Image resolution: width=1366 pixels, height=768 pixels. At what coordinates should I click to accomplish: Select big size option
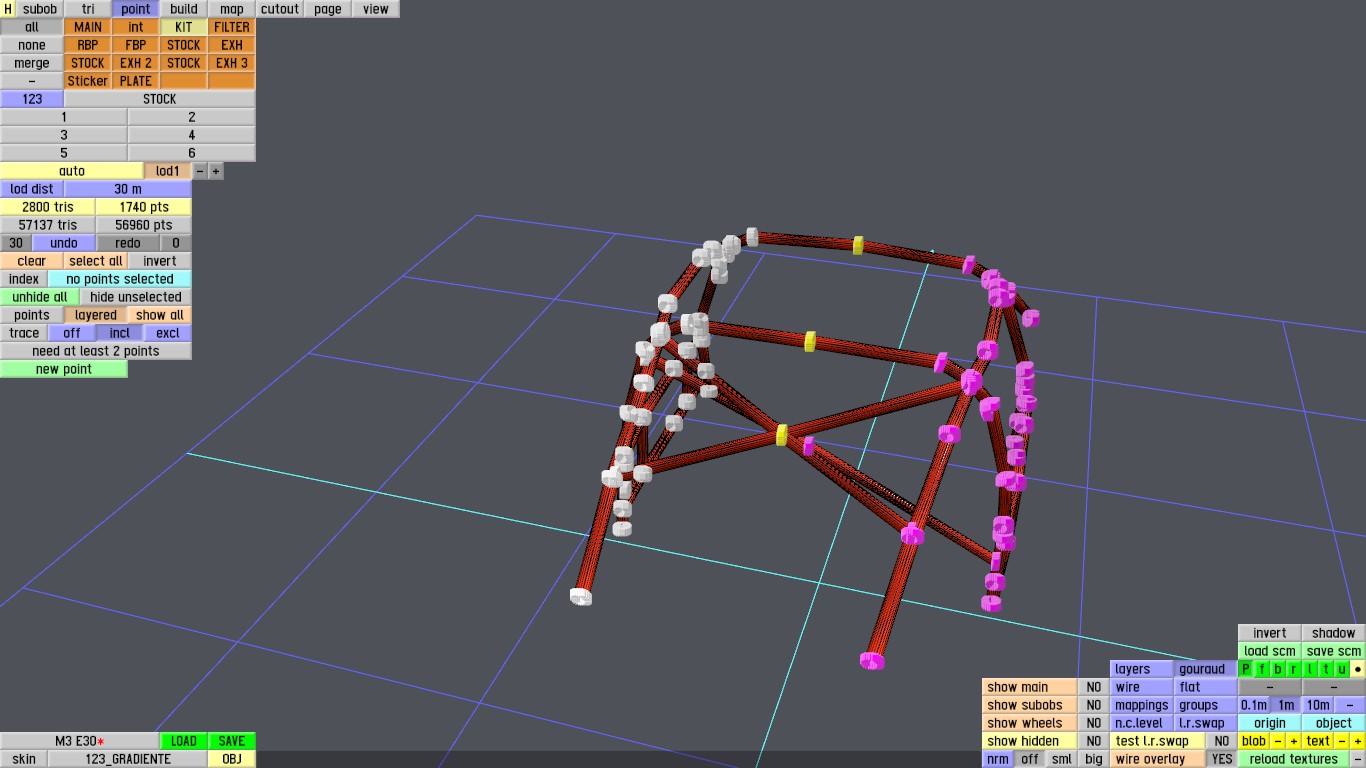pyautogui.click(x=1094, y=759)
